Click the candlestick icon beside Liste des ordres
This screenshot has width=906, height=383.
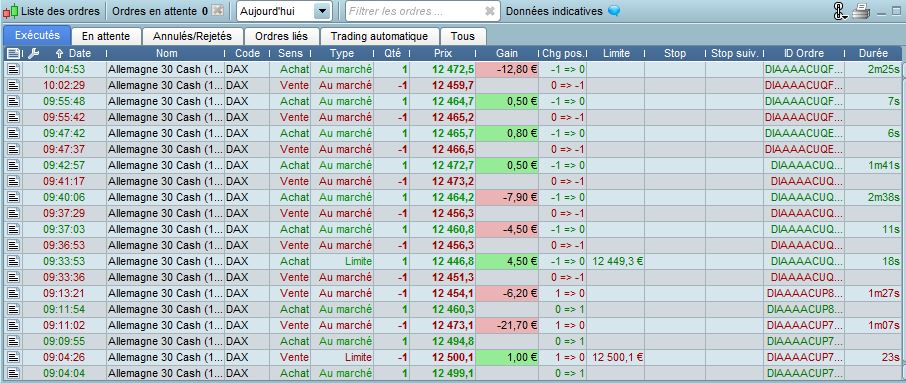point(10,11)
